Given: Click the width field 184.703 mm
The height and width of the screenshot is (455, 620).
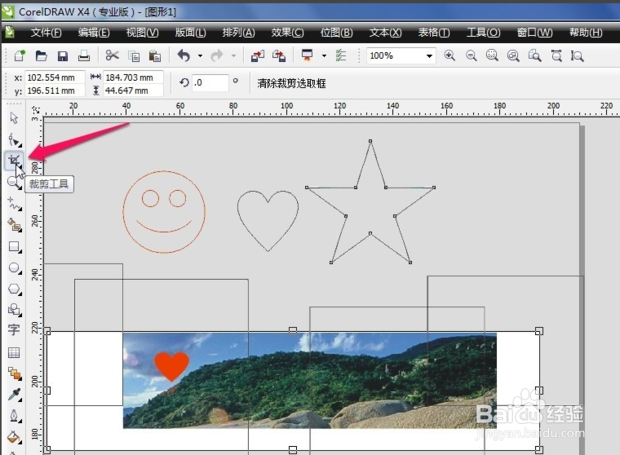Looking at the screenshot, I should point(133,77).
